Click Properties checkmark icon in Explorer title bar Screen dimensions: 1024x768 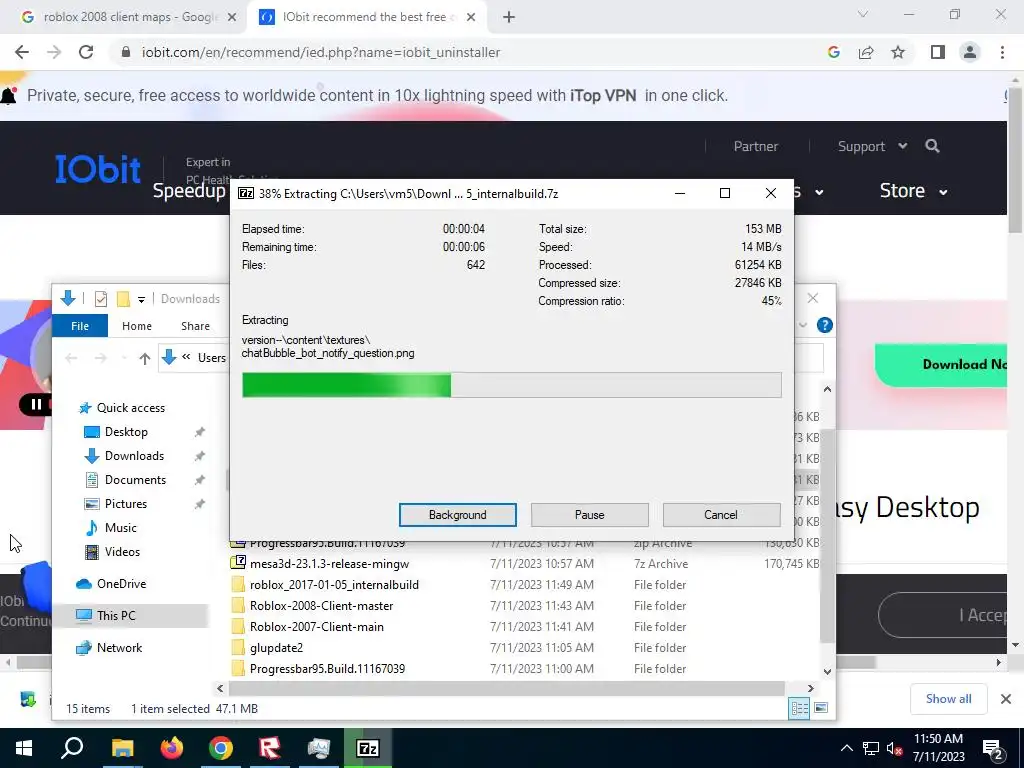point(101,299)
